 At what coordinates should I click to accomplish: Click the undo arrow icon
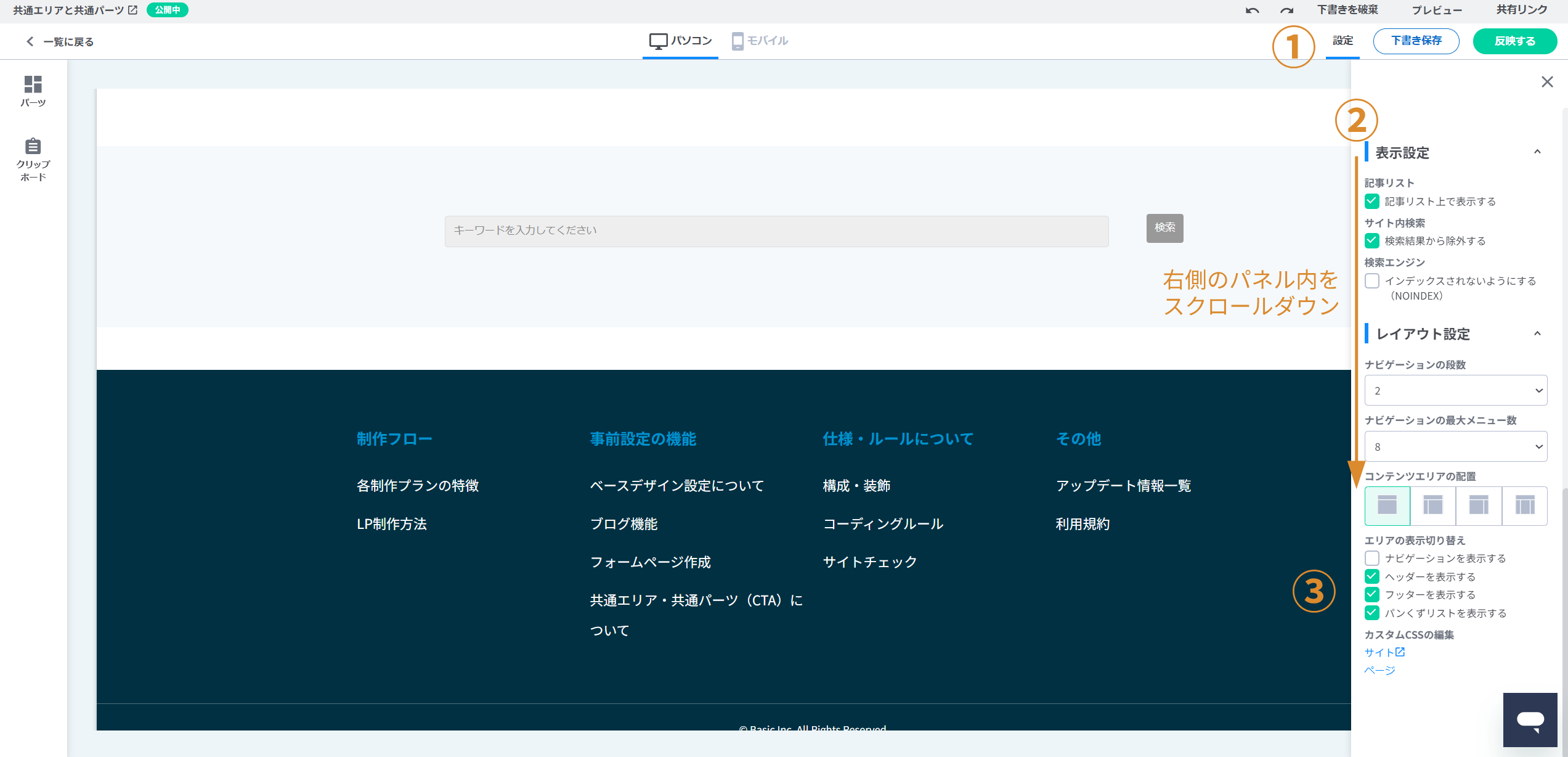click(1252, 10)
